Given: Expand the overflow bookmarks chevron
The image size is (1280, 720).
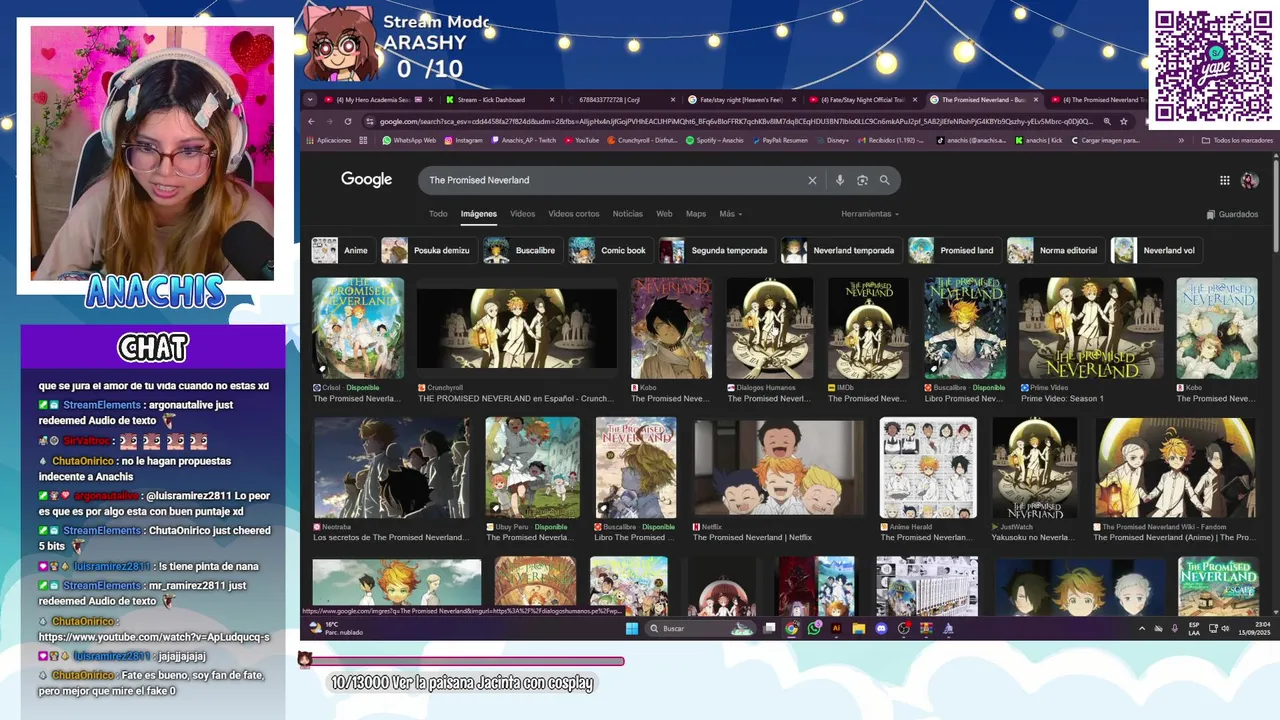Looking at the screenshot, I should (x=1181, y=140).
